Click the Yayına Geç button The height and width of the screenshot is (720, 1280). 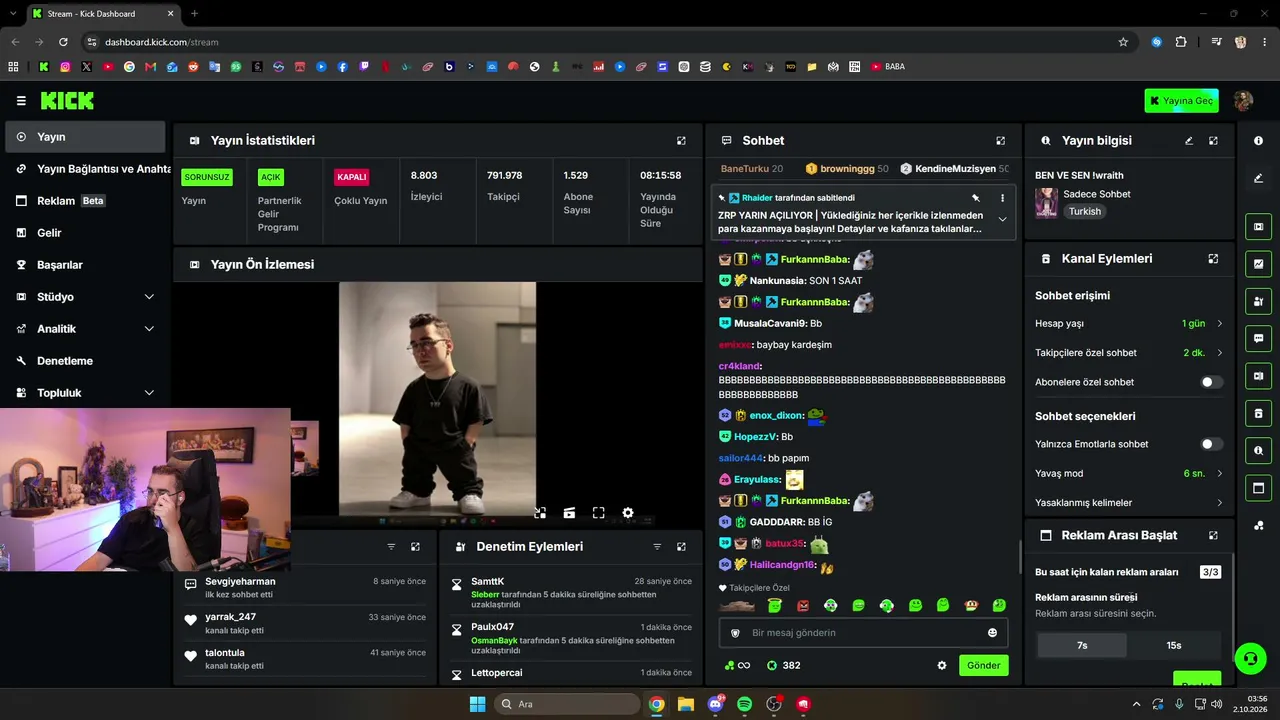1181,100
